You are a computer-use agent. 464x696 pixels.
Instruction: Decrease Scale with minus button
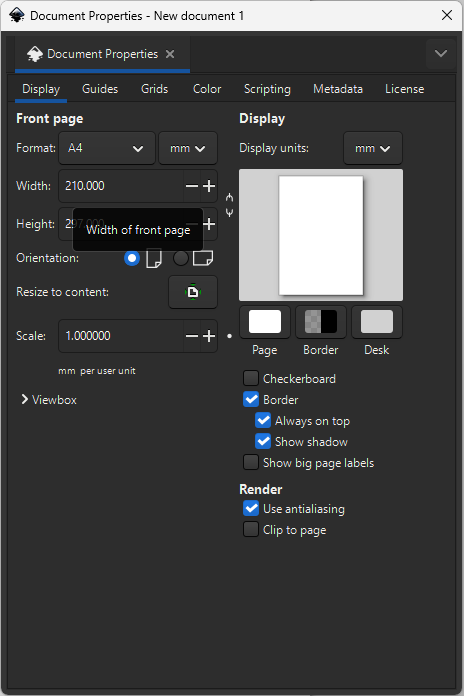192,336
